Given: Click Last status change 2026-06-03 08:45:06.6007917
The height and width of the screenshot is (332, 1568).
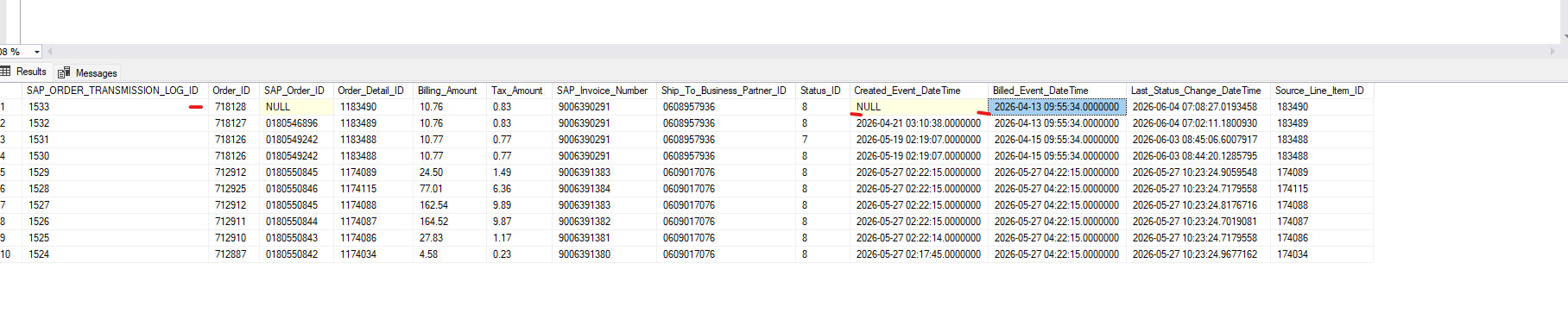Looking at the screenshot, I should 1198,140.
